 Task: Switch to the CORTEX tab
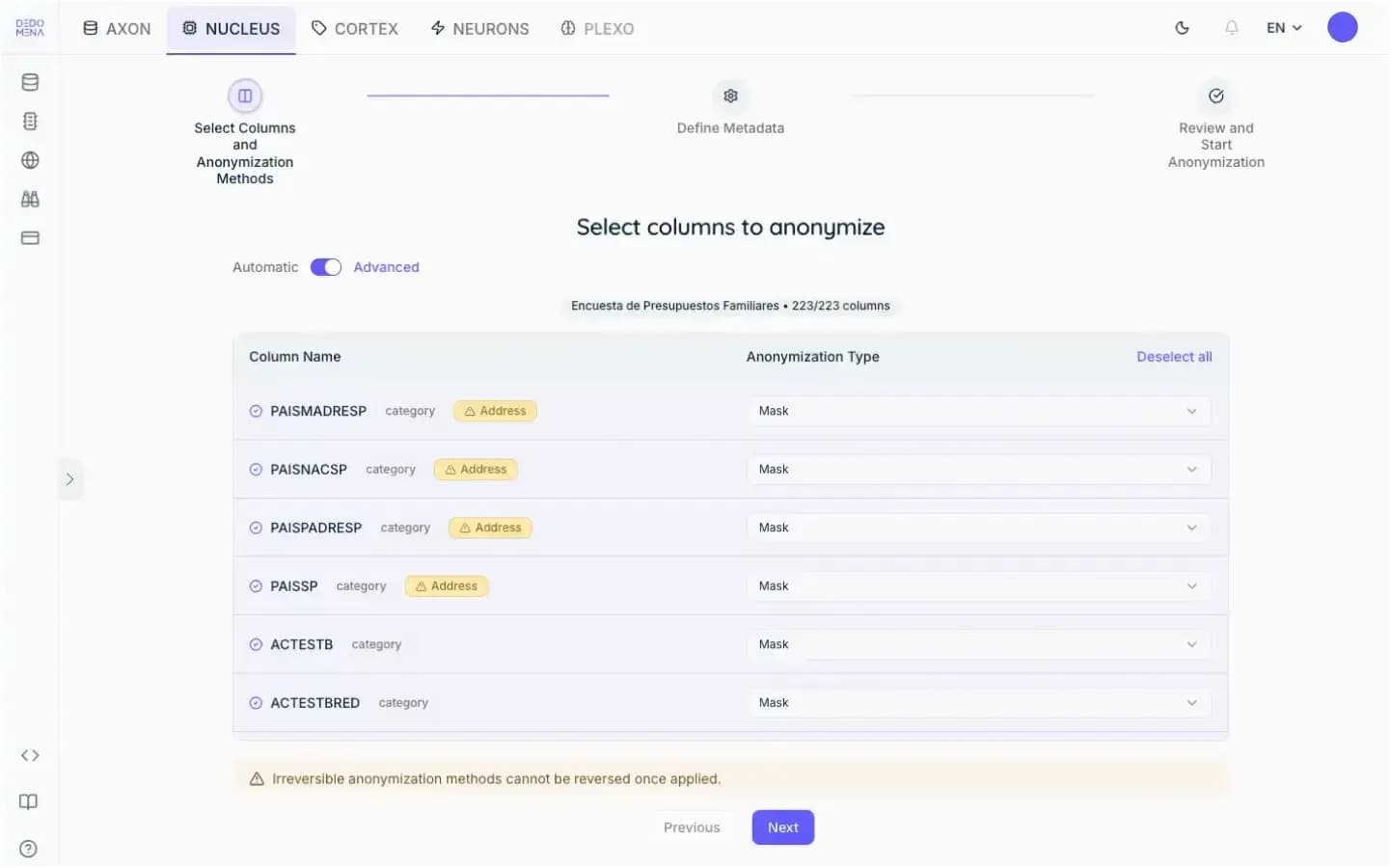[x=355, y=29]
